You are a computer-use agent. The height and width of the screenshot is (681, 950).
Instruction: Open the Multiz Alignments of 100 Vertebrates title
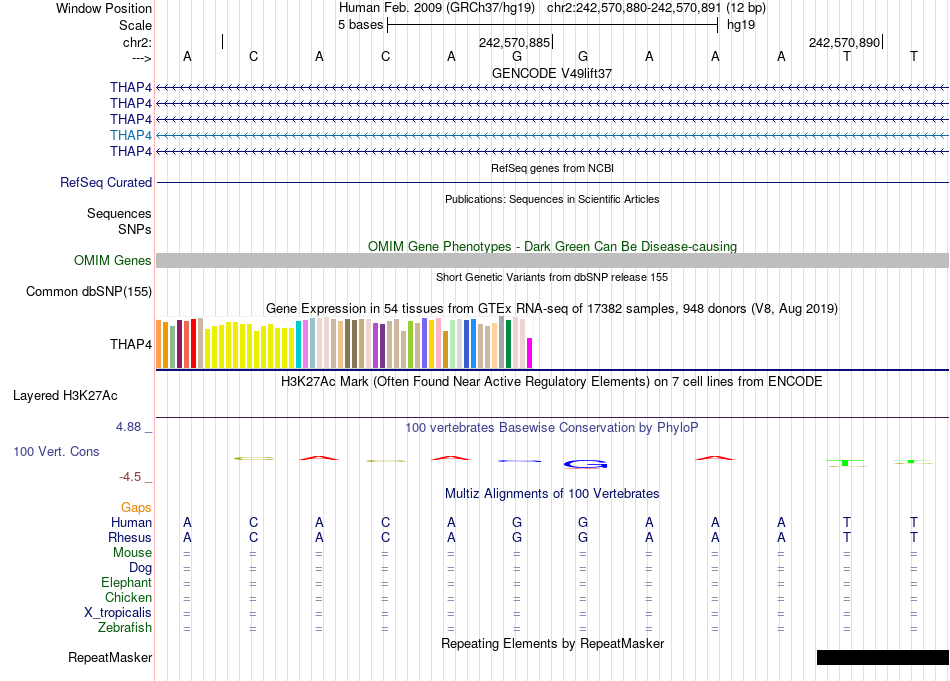[x=552, y=494]
